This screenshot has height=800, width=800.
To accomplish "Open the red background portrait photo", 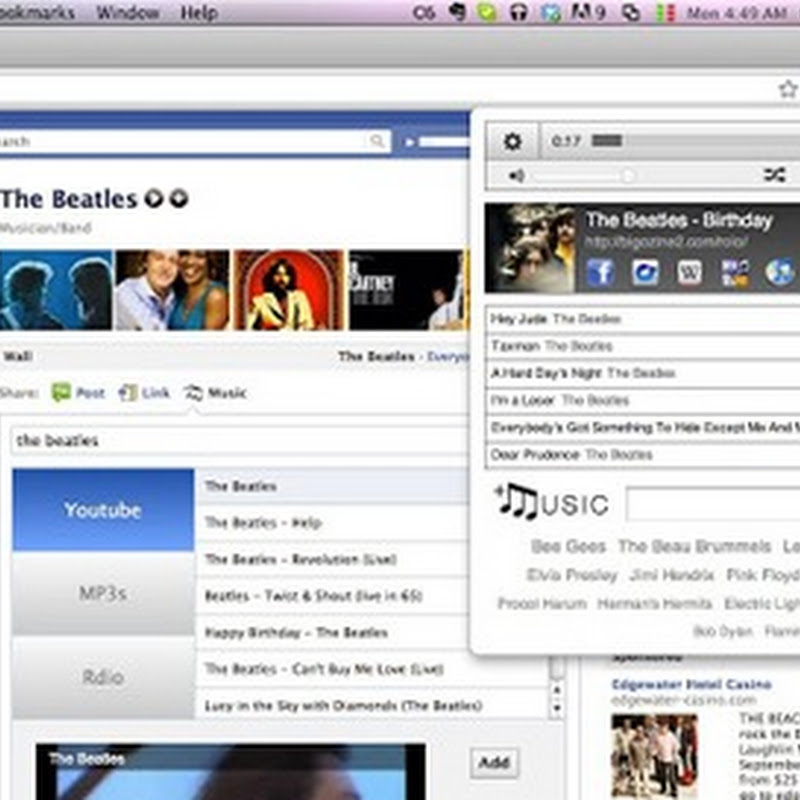I will [x=289, y=290].
